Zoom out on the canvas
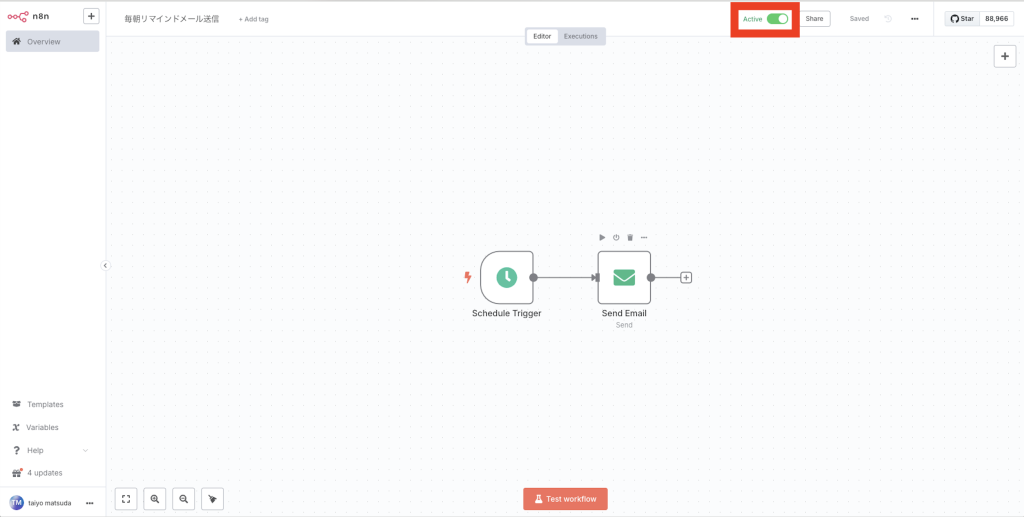This screenshot has width=1024, height=517. (183, 498)
